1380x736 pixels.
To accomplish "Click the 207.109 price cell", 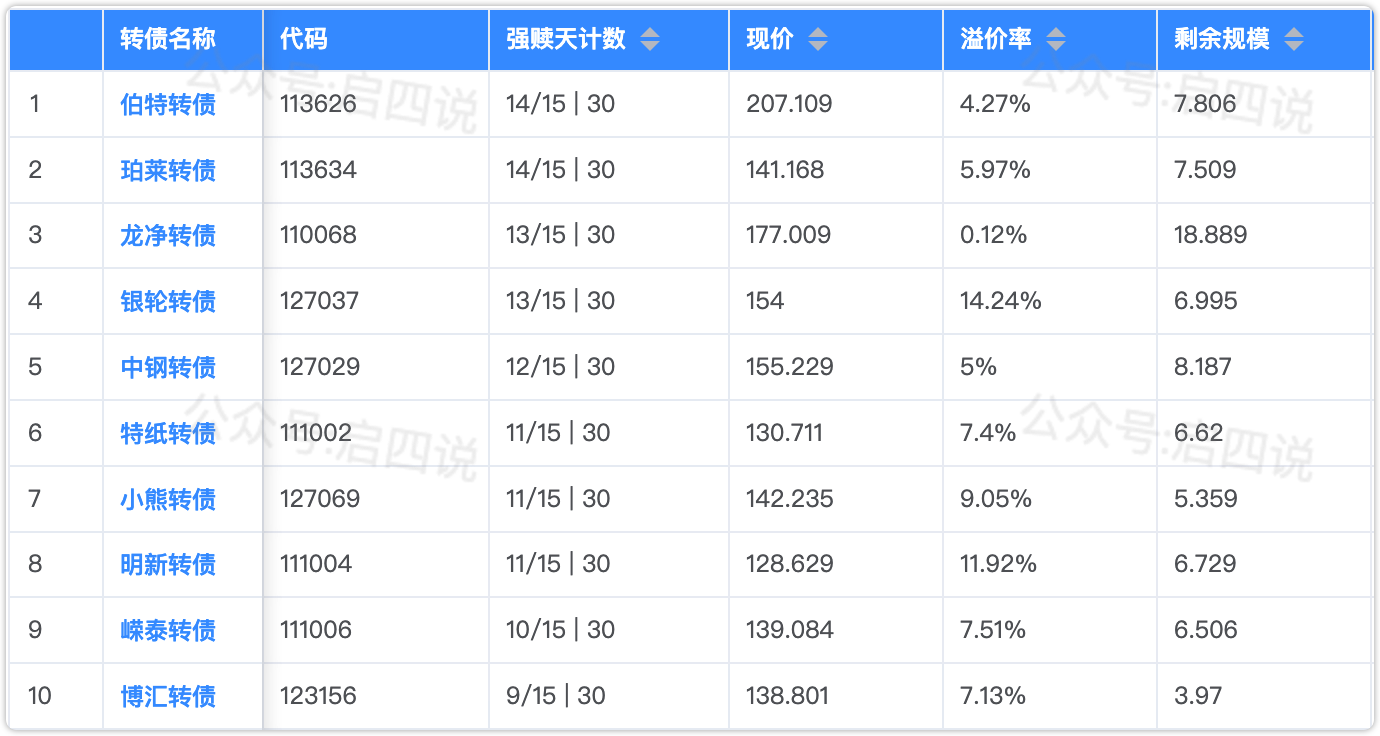I will (x=789, y=104).
